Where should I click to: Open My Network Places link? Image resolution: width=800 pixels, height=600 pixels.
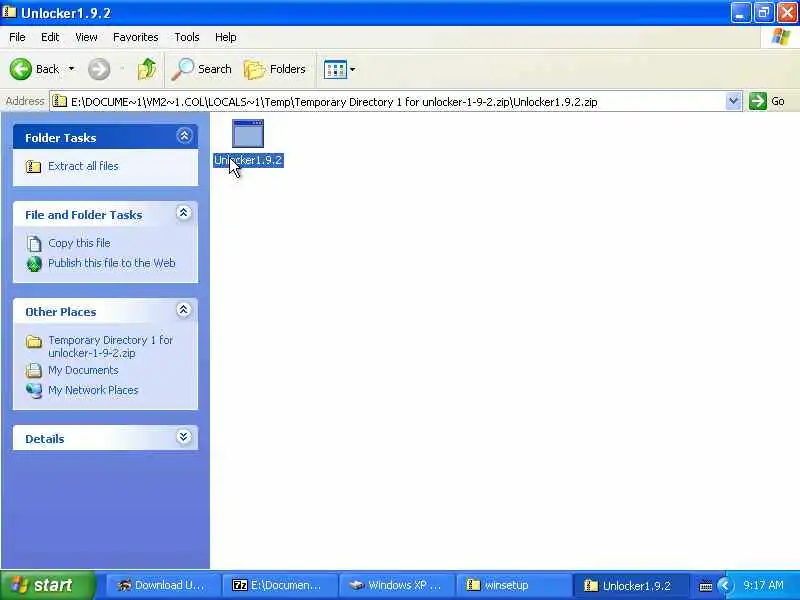coord(93,390)
